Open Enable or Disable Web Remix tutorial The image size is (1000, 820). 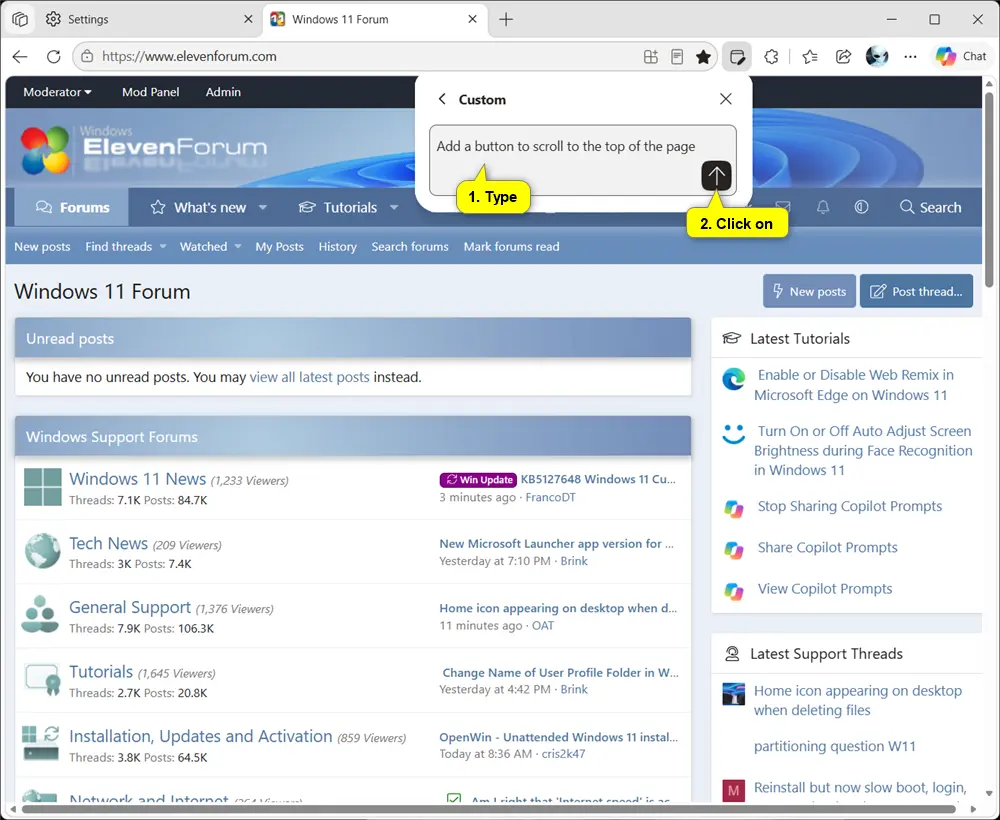click(853, 384)
